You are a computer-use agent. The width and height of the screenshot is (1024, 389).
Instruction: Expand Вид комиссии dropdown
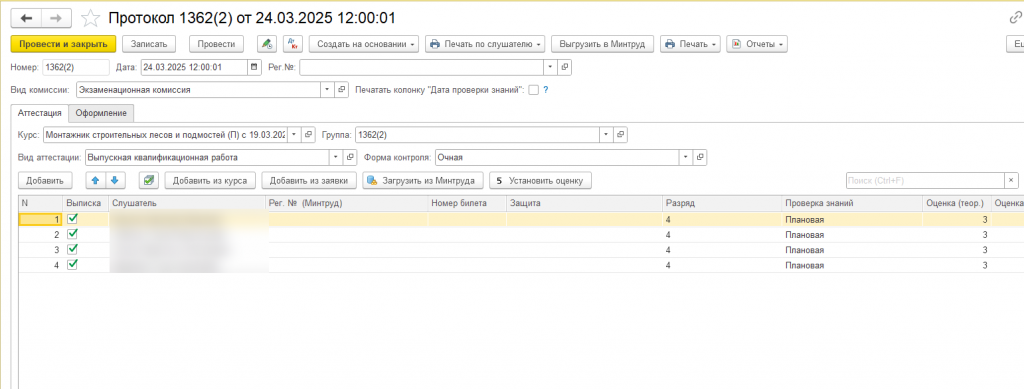pyautogui.click(x=327, y=90)
